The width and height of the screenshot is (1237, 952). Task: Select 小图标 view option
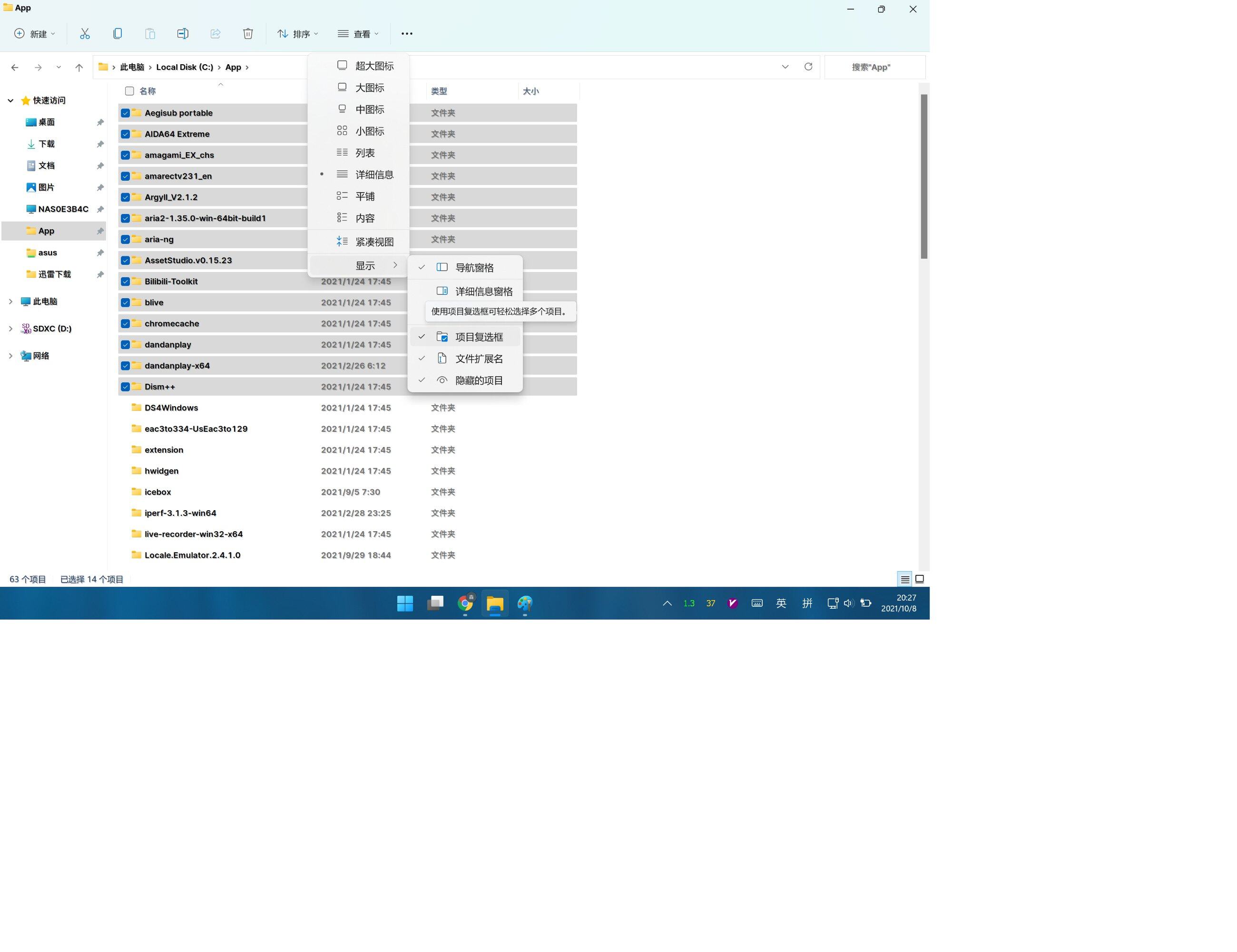(x=359, y=131)
